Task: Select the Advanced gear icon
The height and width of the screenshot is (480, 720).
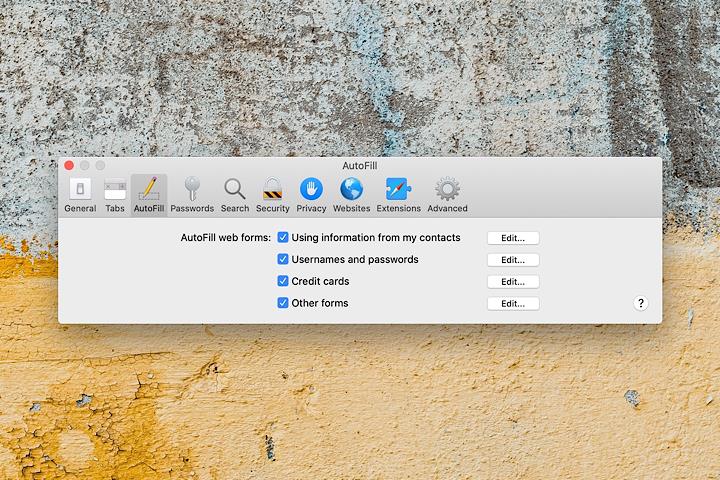Action: tap(447, 194)
